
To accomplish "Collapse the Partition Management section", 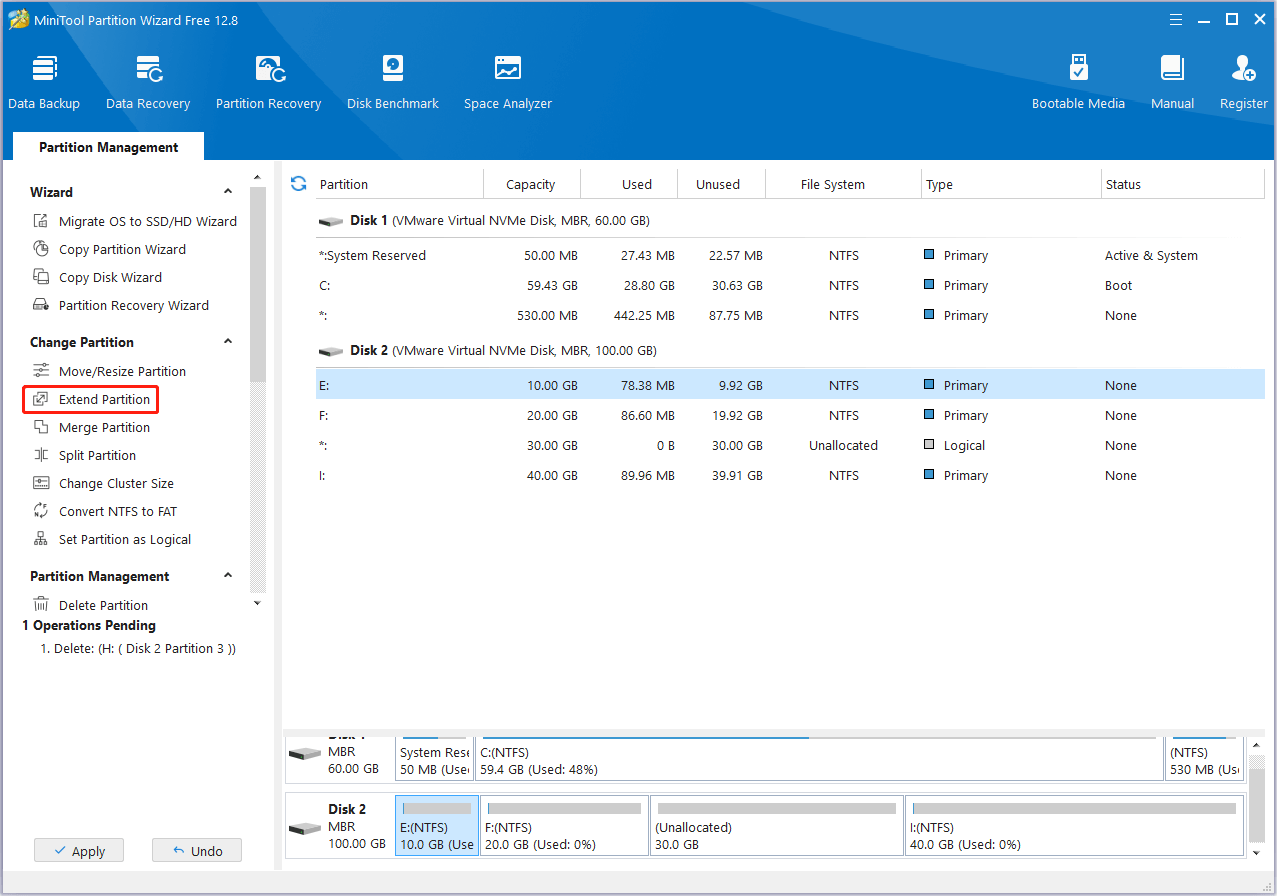I will (x=228, y=576).
